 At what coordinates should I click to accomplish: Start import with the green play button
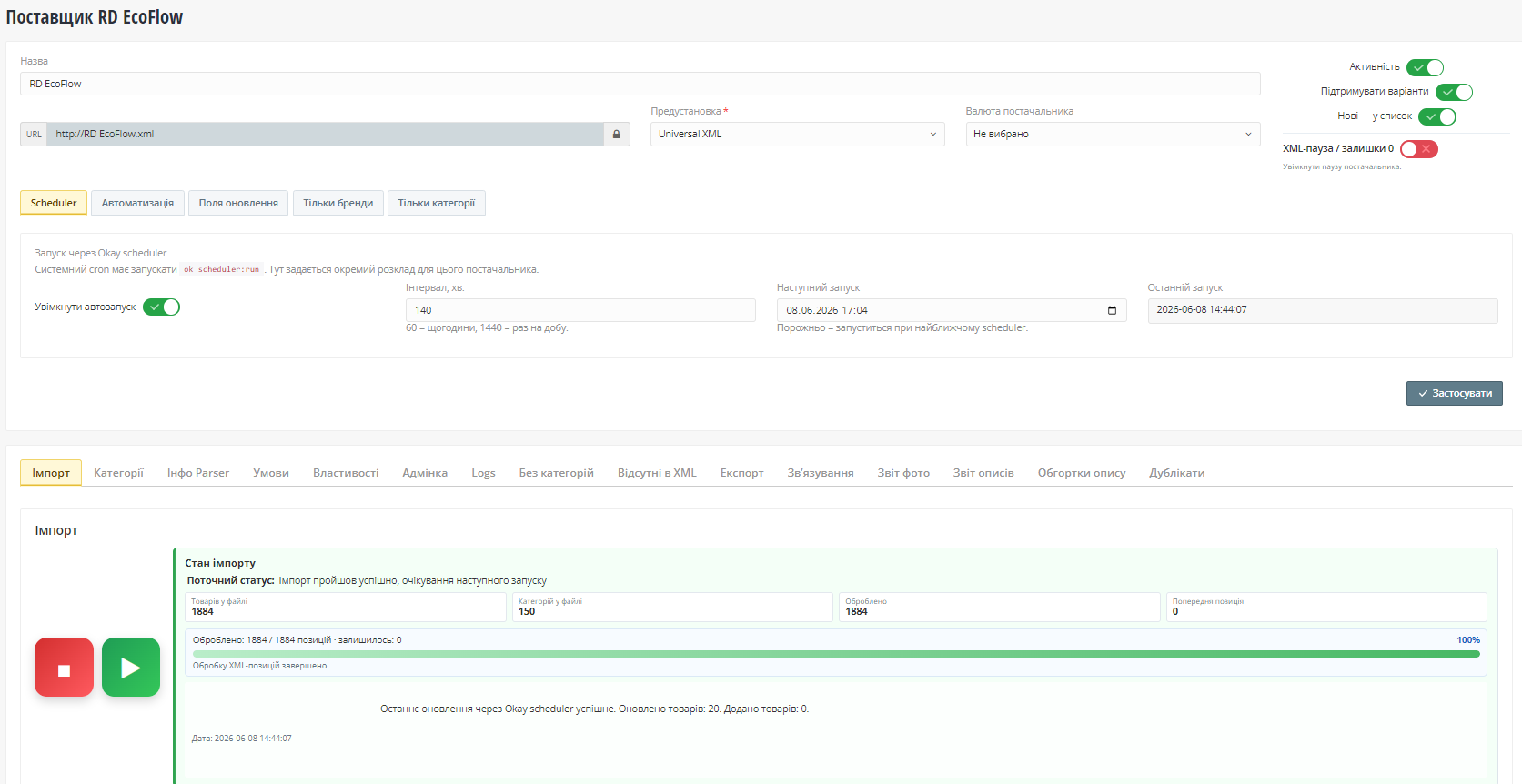pyautogui.click(x=131, y=667)
